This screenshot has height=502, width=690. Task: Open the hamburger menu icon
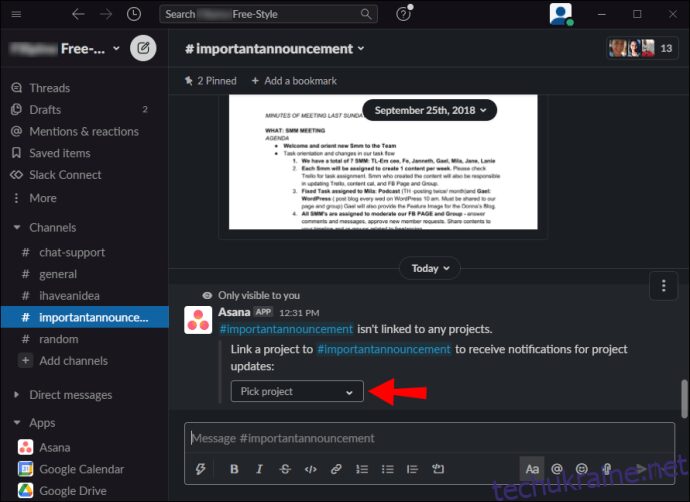[x=16, y=14]
